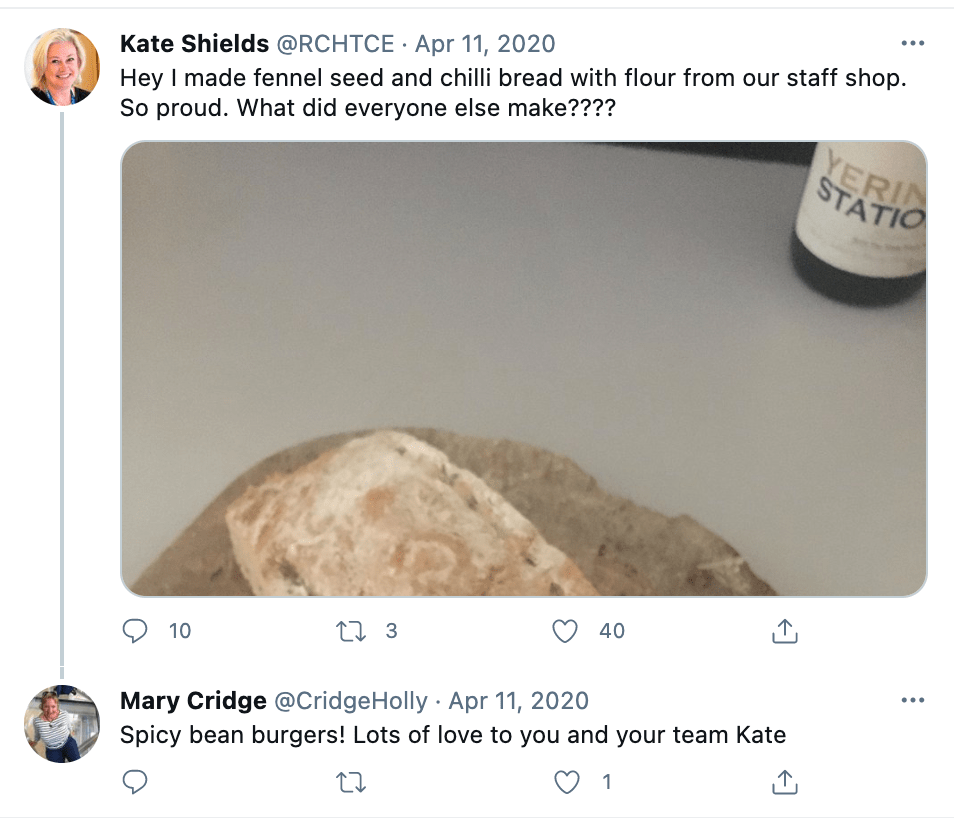Retweet Mary Cridge's reply
Screen dimensions: 954x818
pyautogui.click(x=351, y=782)
